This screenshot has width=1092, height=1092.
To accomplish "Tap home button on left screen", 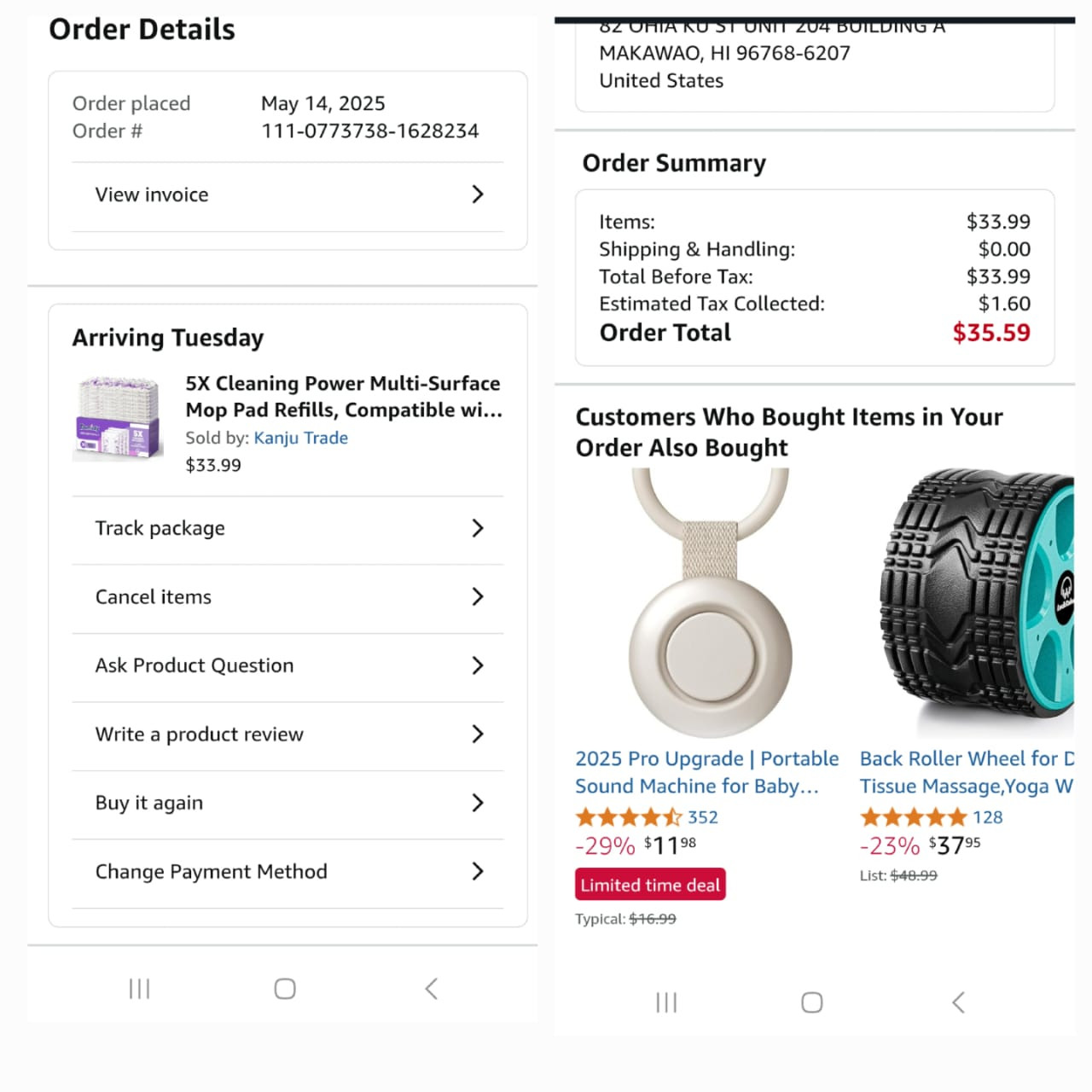I will click(x=285, y=989).
